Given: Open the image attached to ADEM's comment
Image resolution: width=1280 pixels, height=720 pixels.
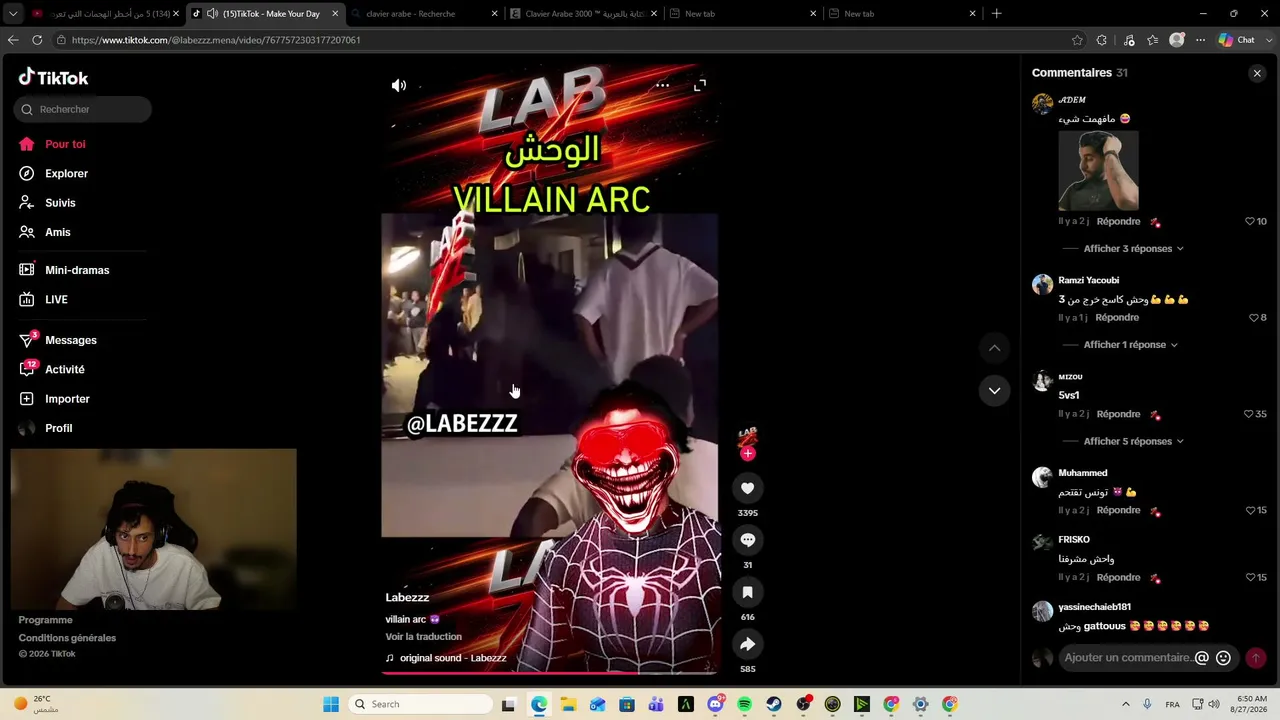Looking at the screenshot, I should [x=1098, y=170].
